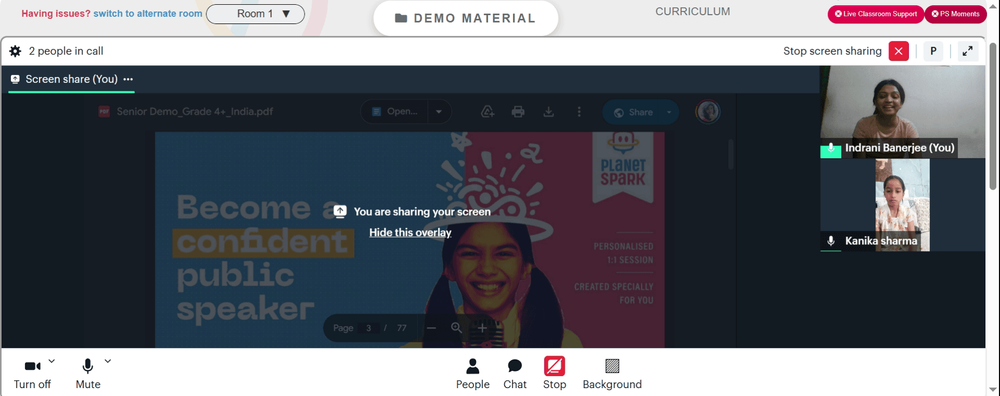
Task: Click Kanika sharma microphone indicator
Action: [830, 241]
